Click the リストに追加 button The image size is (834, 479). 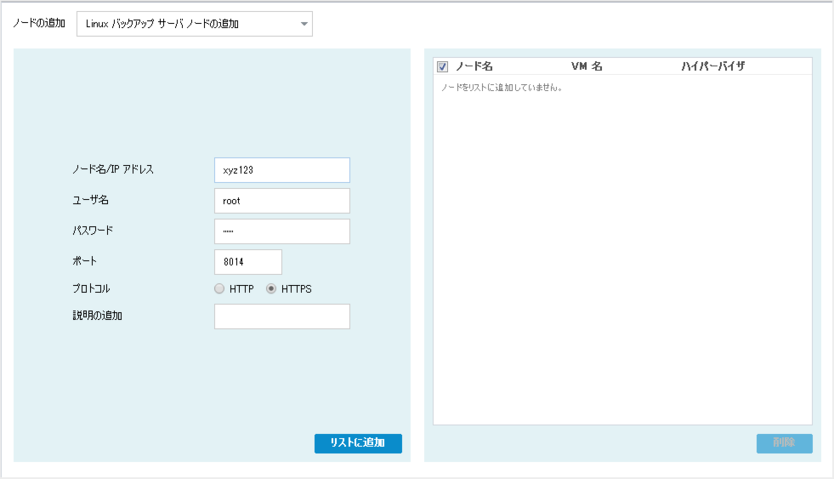[358, 443]
